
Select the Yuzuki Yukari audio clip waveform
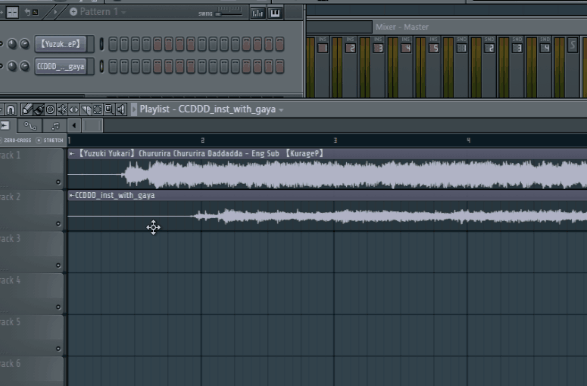tap(327, 174)
